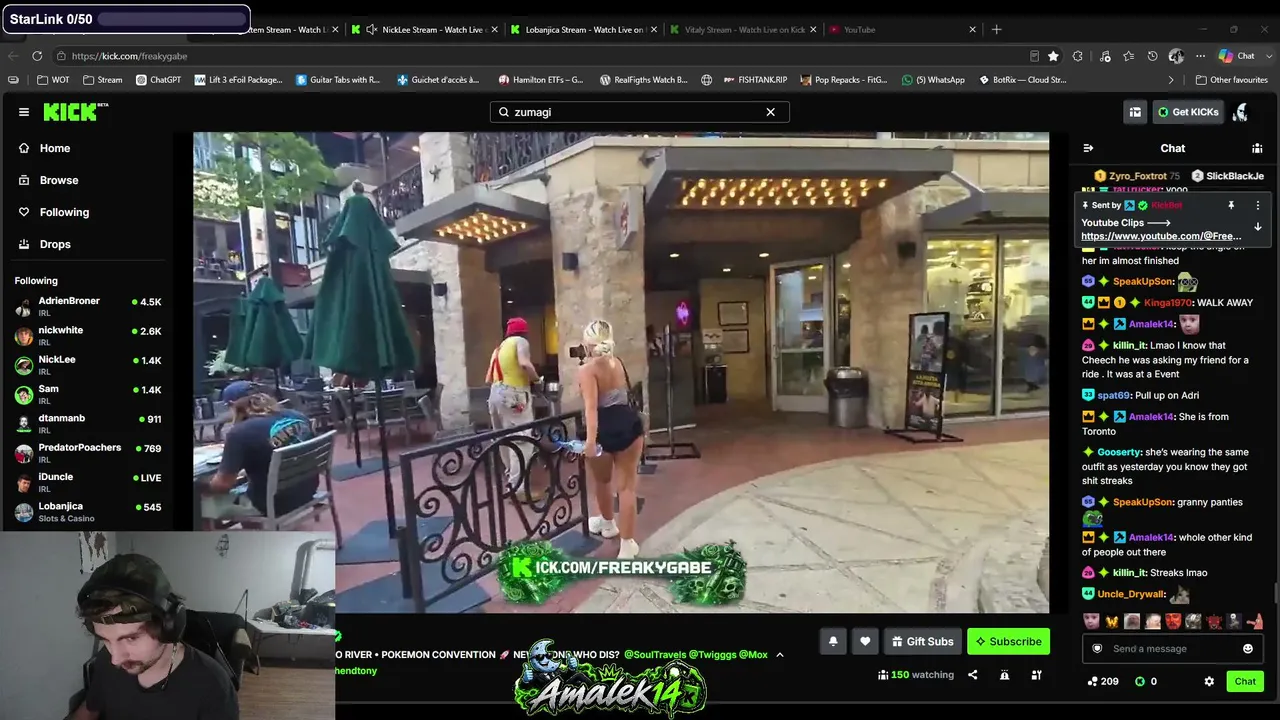Screen dimensions: 1280x720
Task: Open the emoji picker in chat
Action: coord(1248,648)
